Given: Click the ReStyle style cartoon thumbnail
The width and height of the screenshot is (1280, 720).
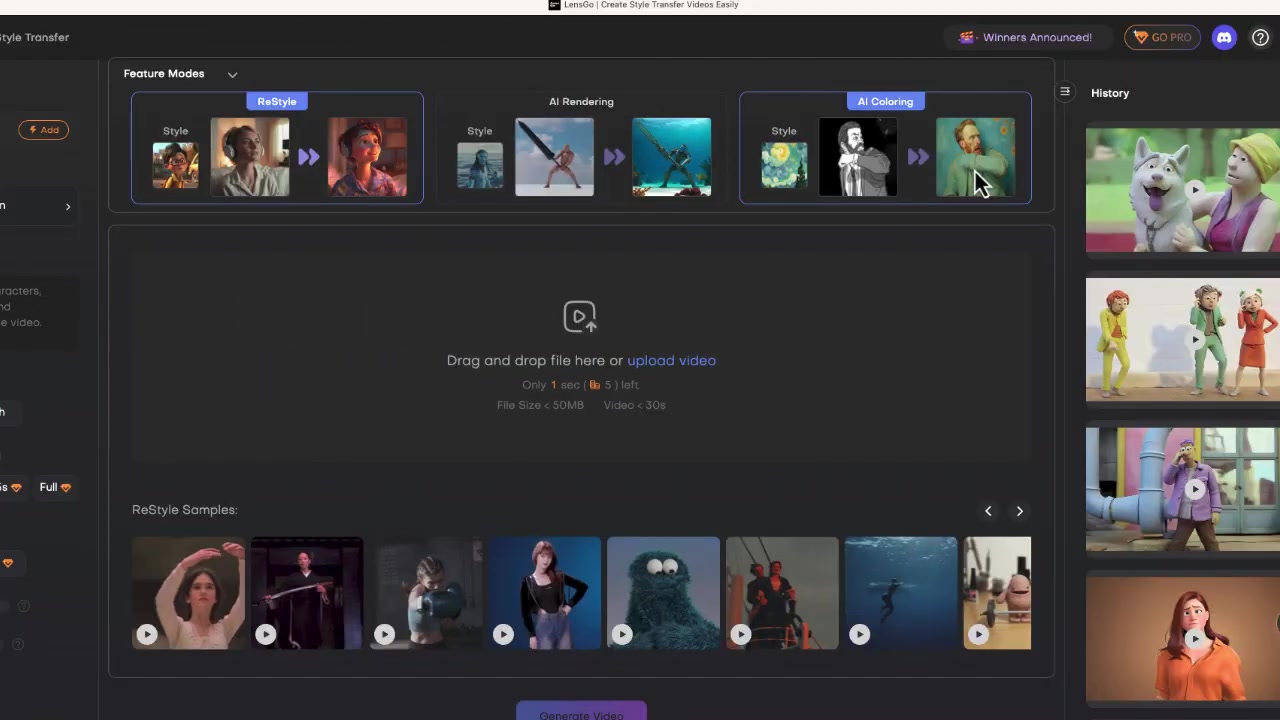Looking at the screenshot, I should [175, 166].
